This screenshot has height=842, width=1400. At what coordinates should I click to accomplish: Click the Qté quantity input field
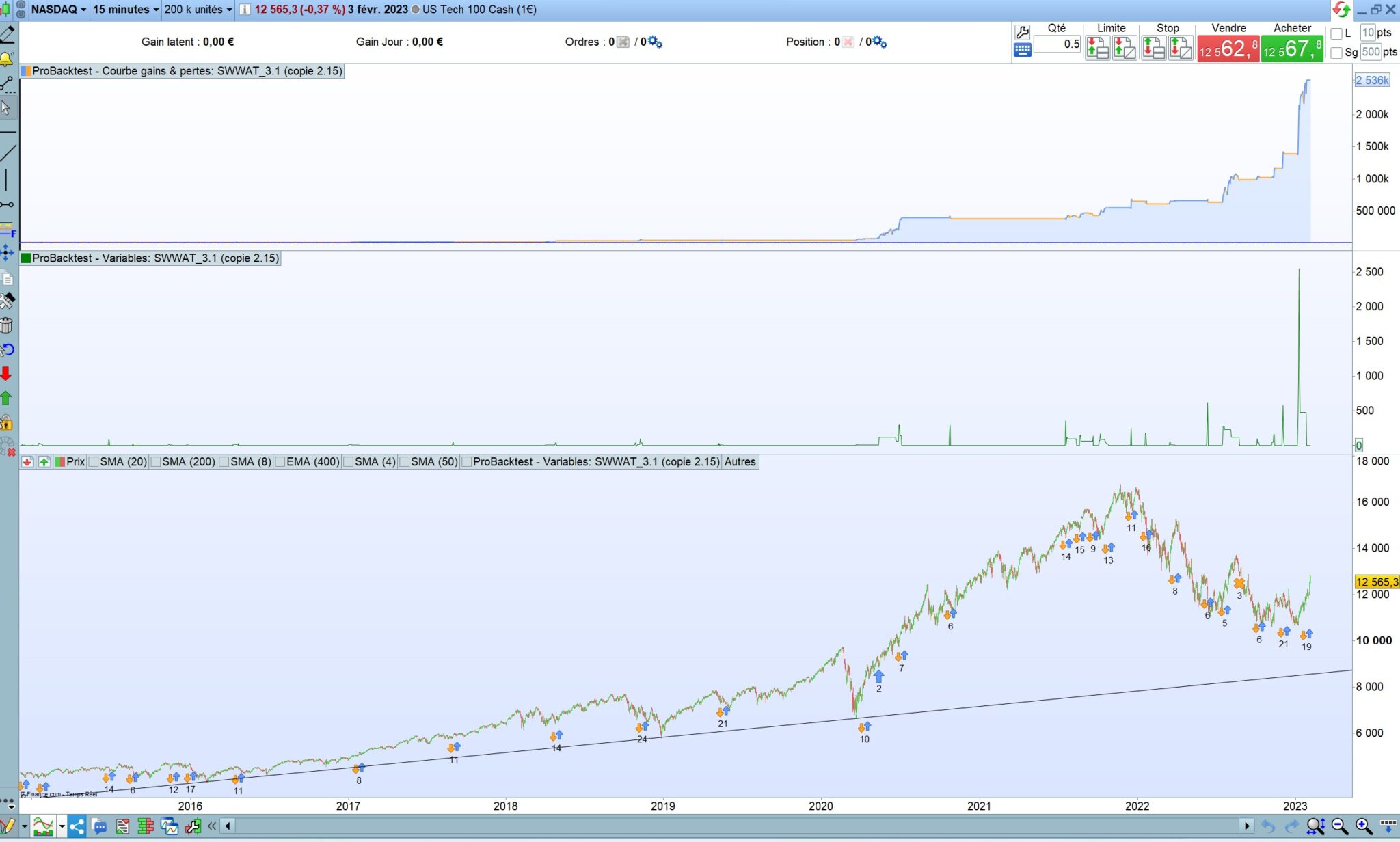[x=1058, y=44]
